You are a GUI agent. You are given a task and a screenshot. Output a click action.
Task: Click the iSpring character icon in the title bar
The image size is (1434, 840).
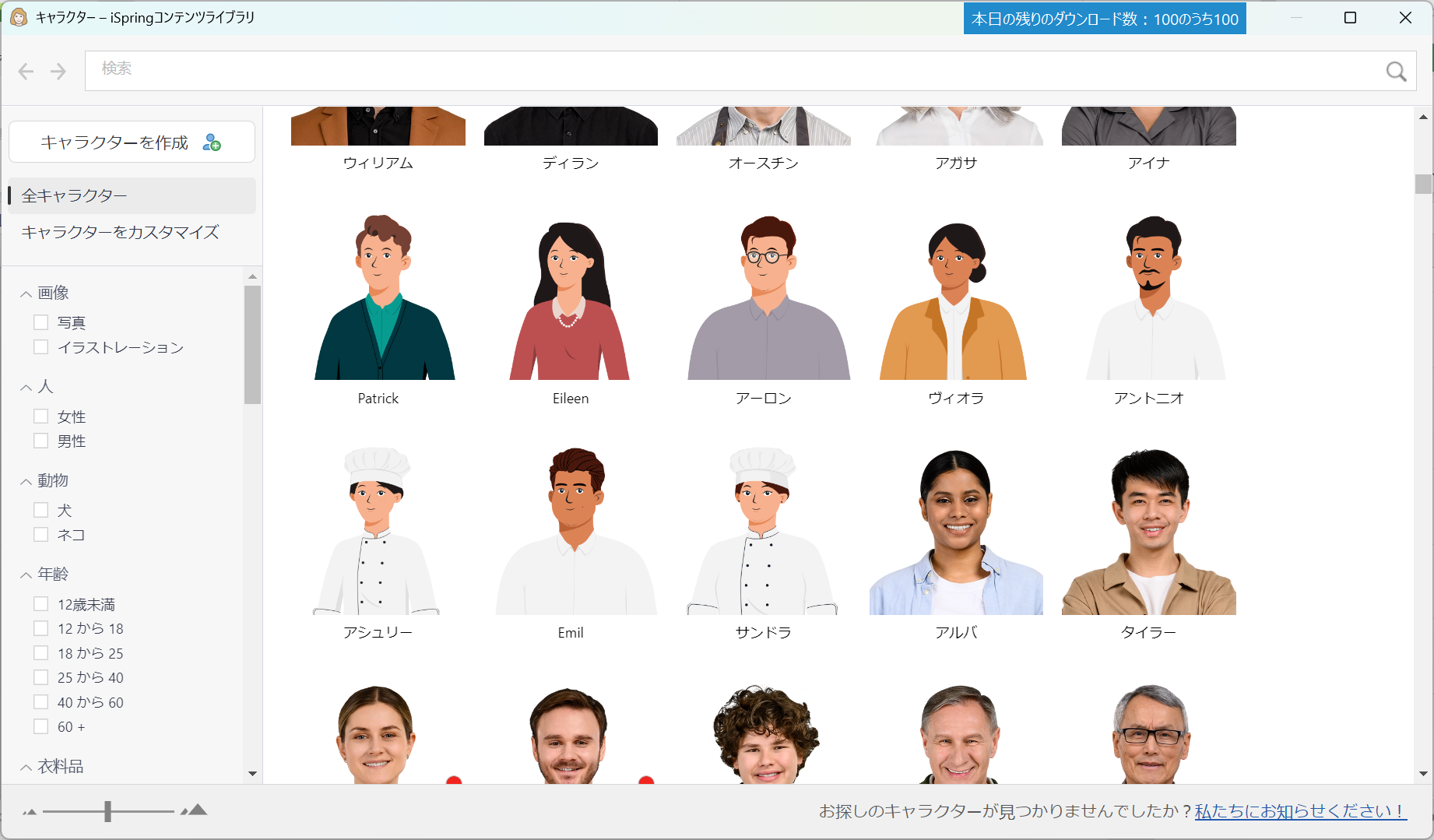(17, 17)
